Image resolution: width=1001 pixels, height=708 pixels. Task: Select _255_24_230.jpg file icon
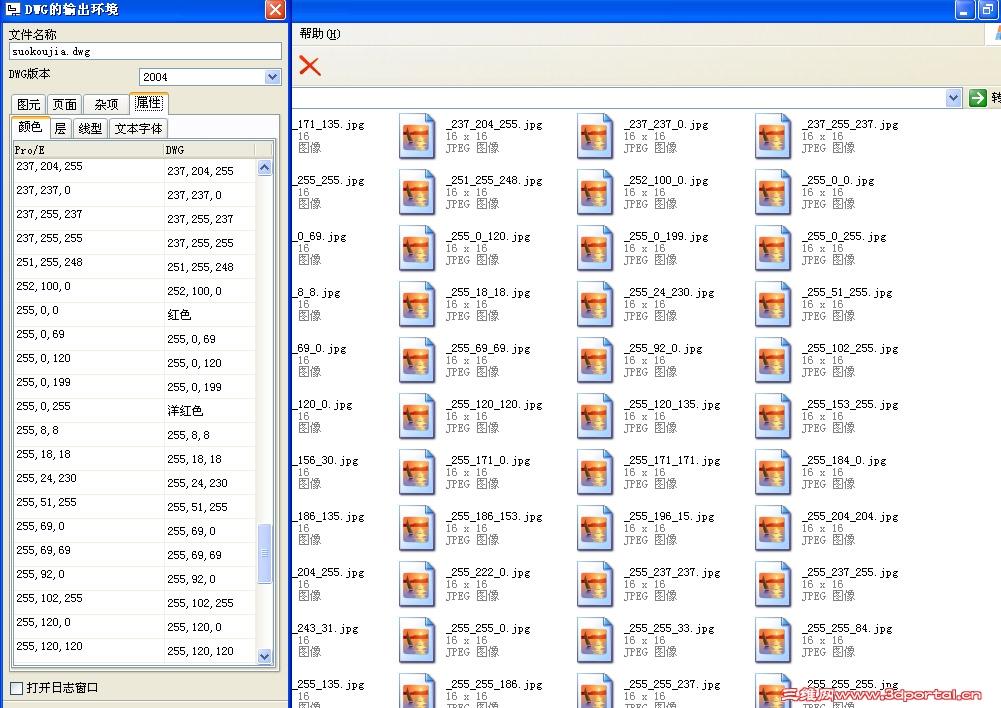(x=595, y=304)
